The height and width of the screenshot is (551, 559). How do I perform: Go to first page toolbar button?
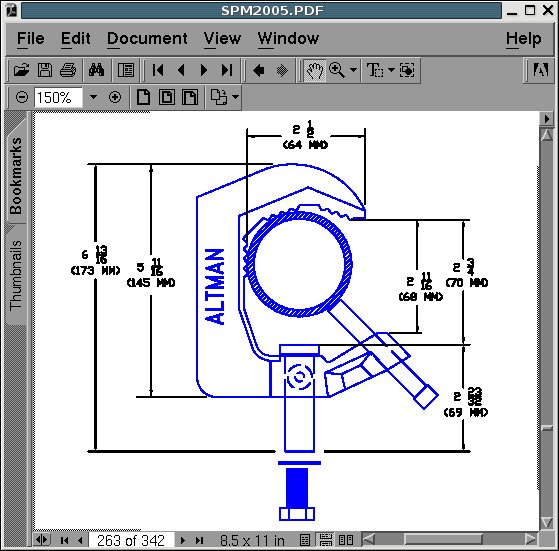click(158, 70)
